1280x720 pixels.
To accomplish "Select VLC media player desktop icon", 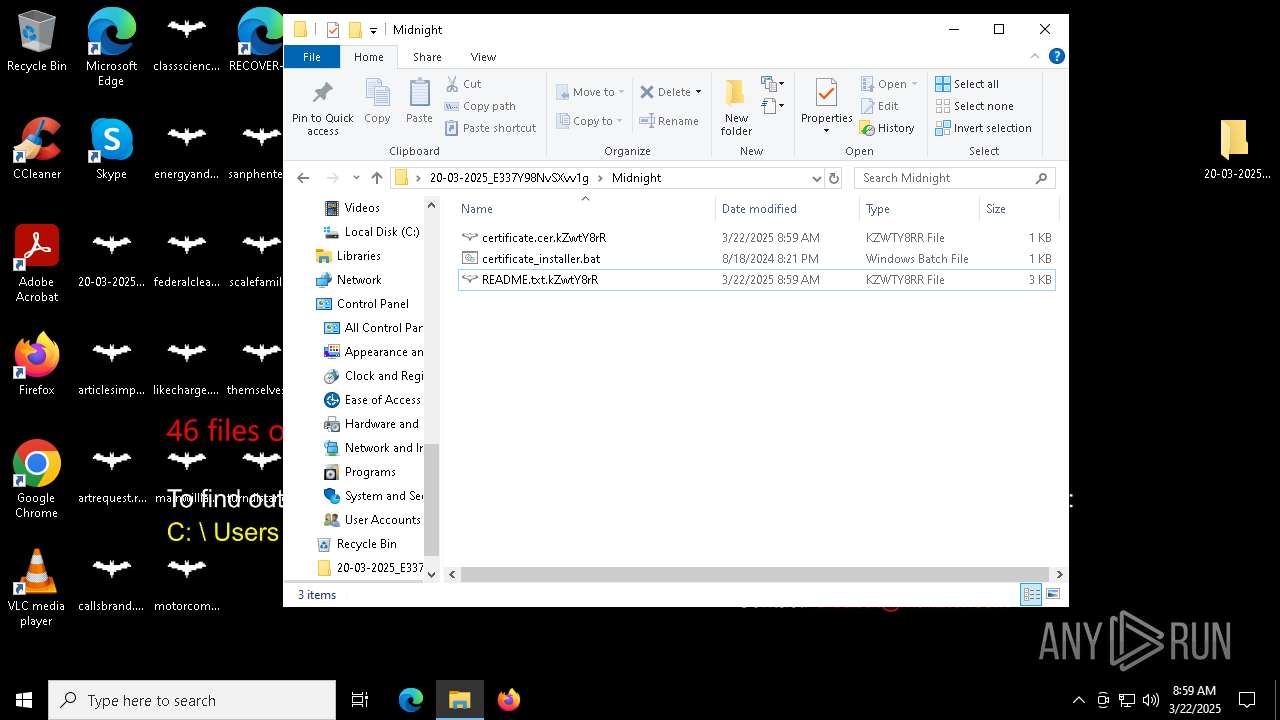I will pos(37,587).
